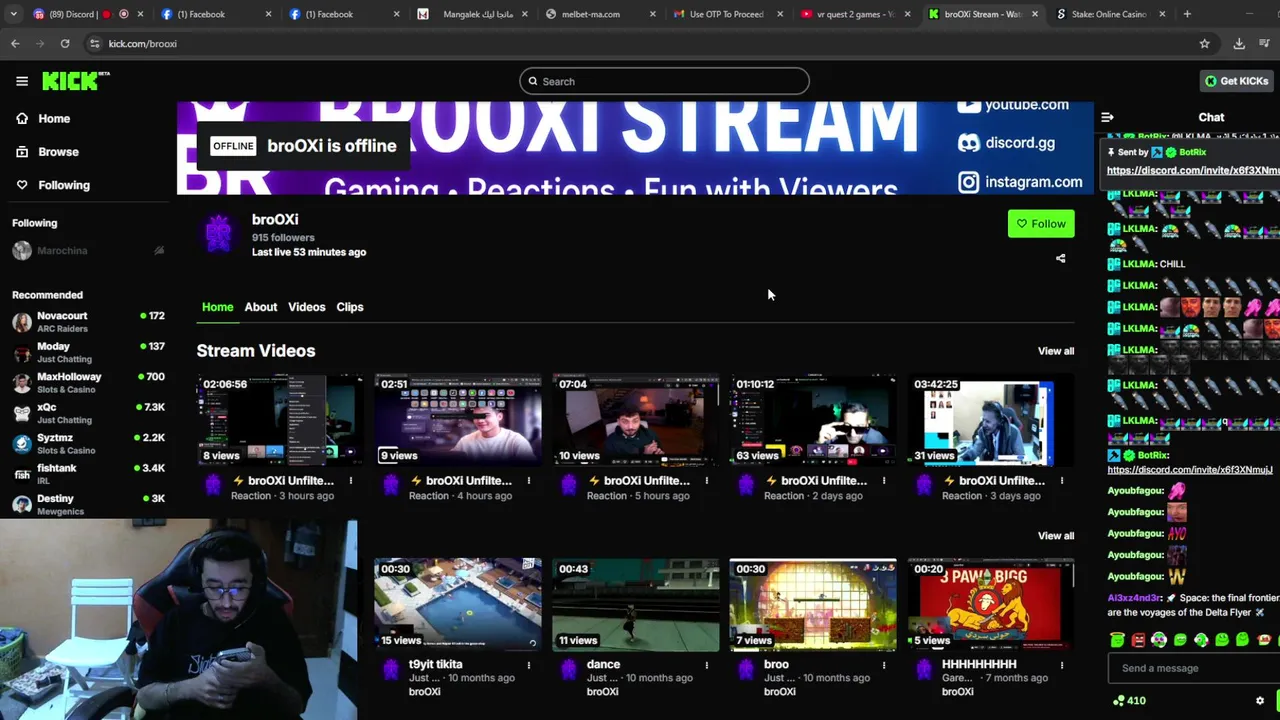Open the 01:10:12 stream video thumbnail

[813, 420]
